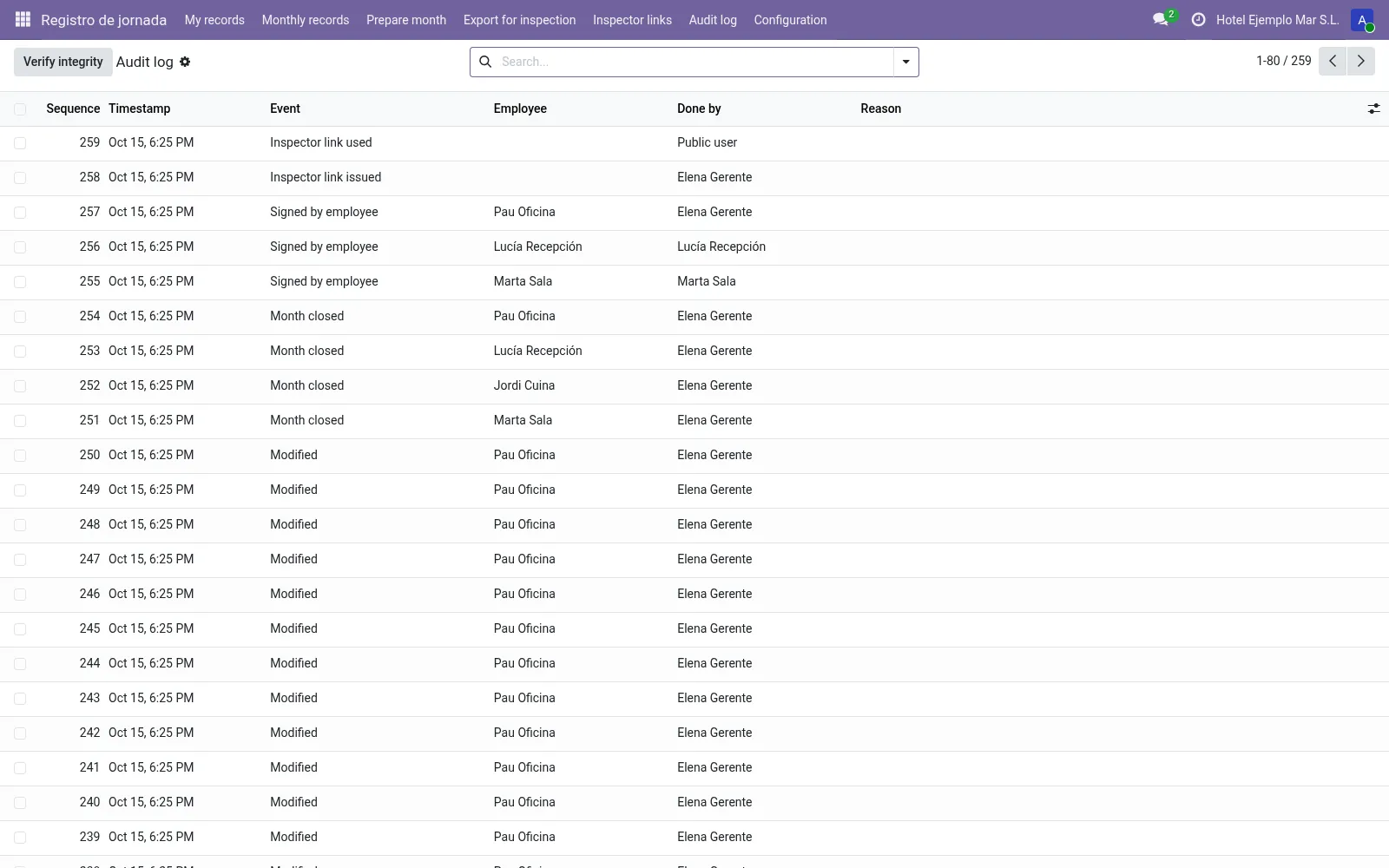
Task: Click the Hotel Ejemplo Mar S.L. company name
Action: (1277, 20)
